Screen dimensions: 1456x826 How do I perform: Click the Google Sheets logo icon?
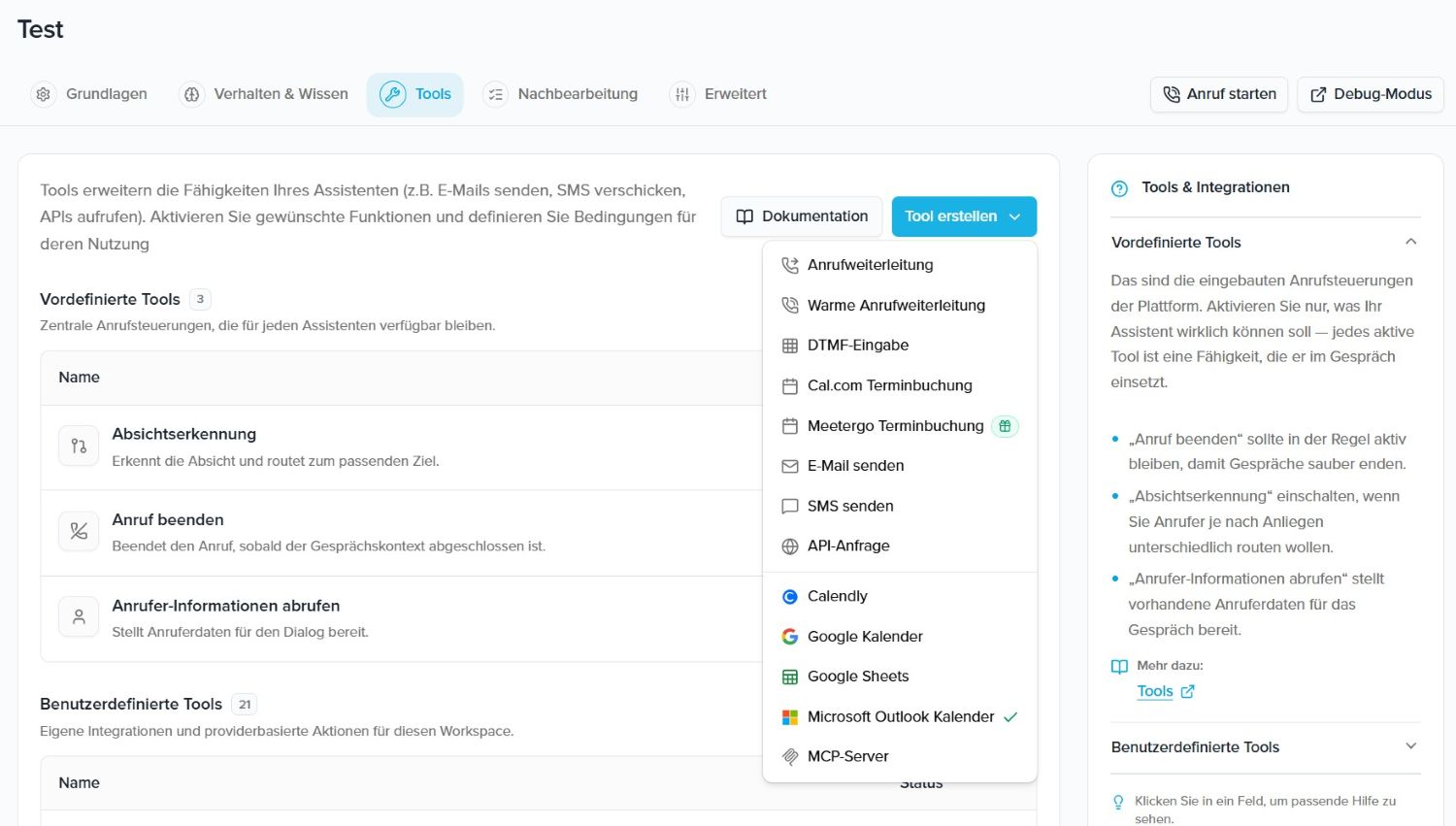[x=790, y=677]
